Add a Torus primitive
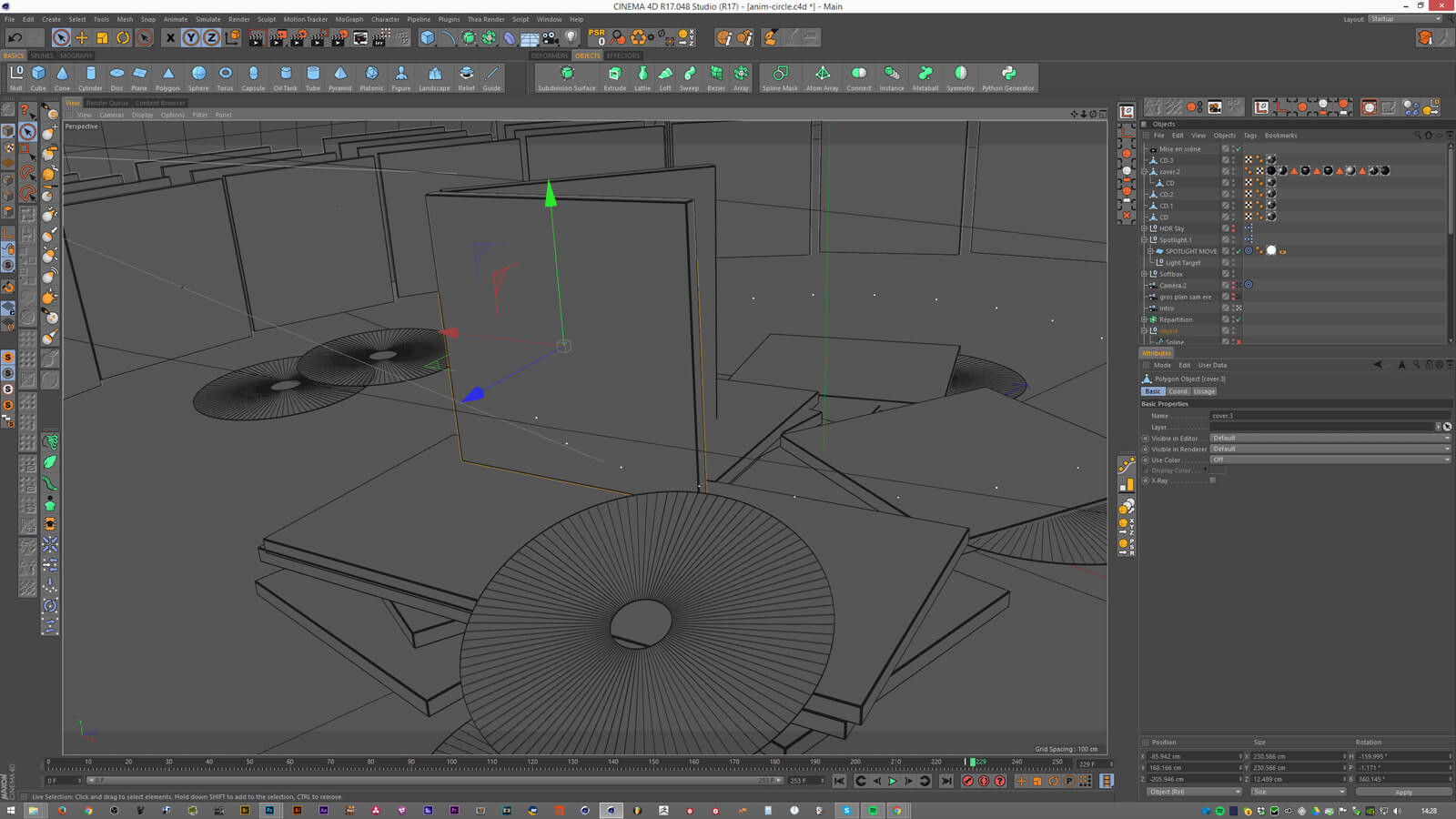The image size is (1456, 819). (225, 78)
